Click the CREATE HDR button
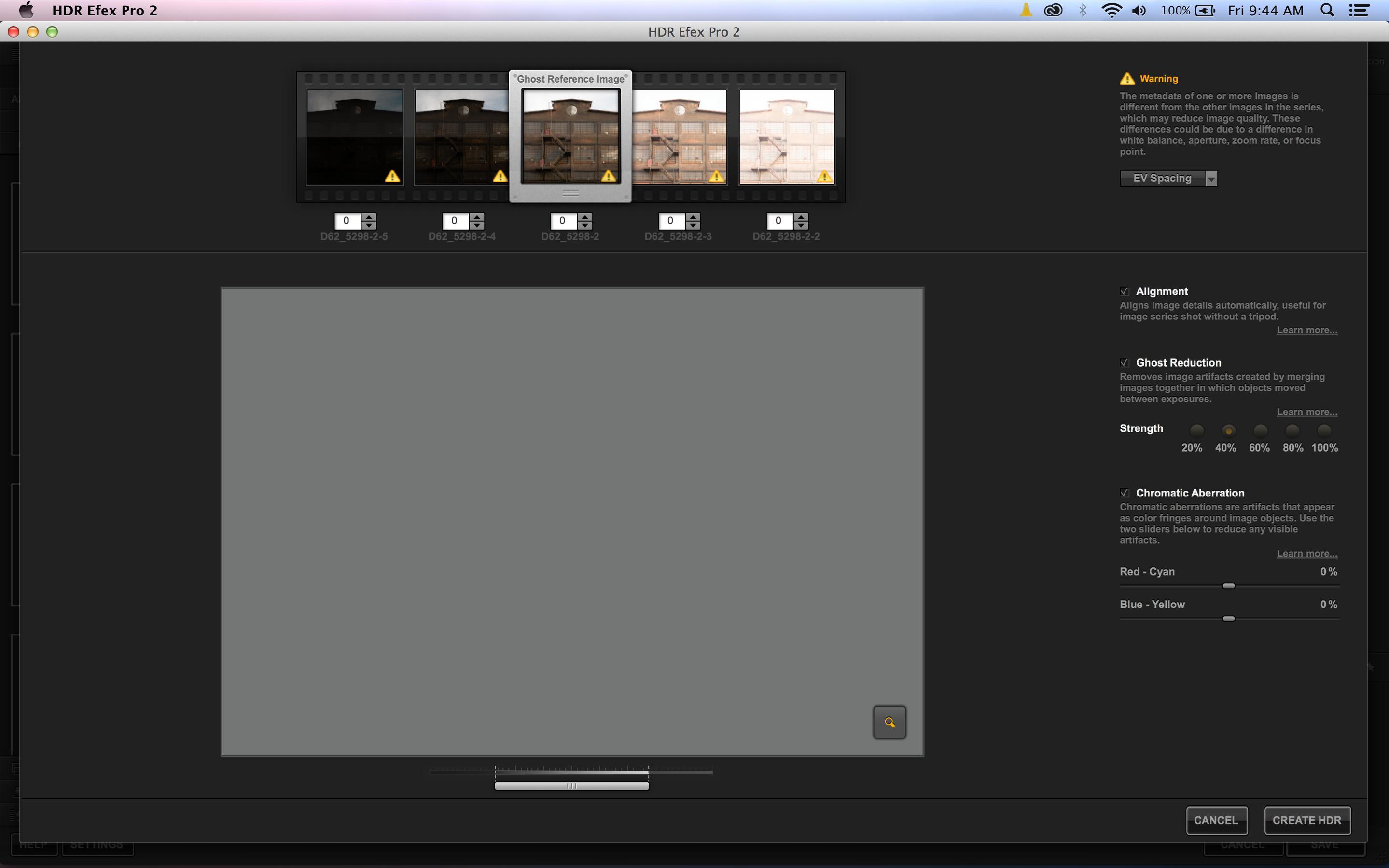 [1306, 820]
